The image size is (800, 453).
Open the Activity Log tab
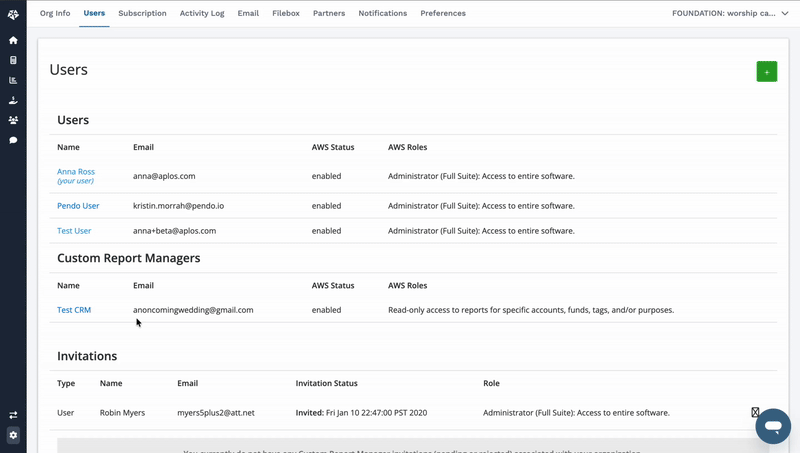[x=202, y=14]
